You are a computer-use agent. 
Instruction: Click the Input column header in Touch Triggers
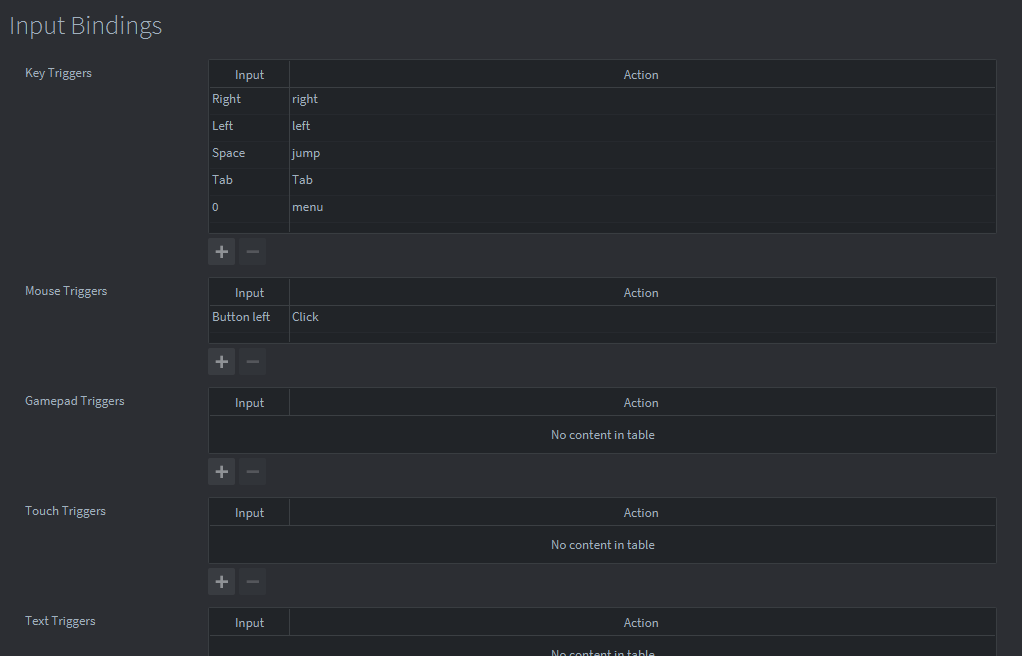(249, 513)
